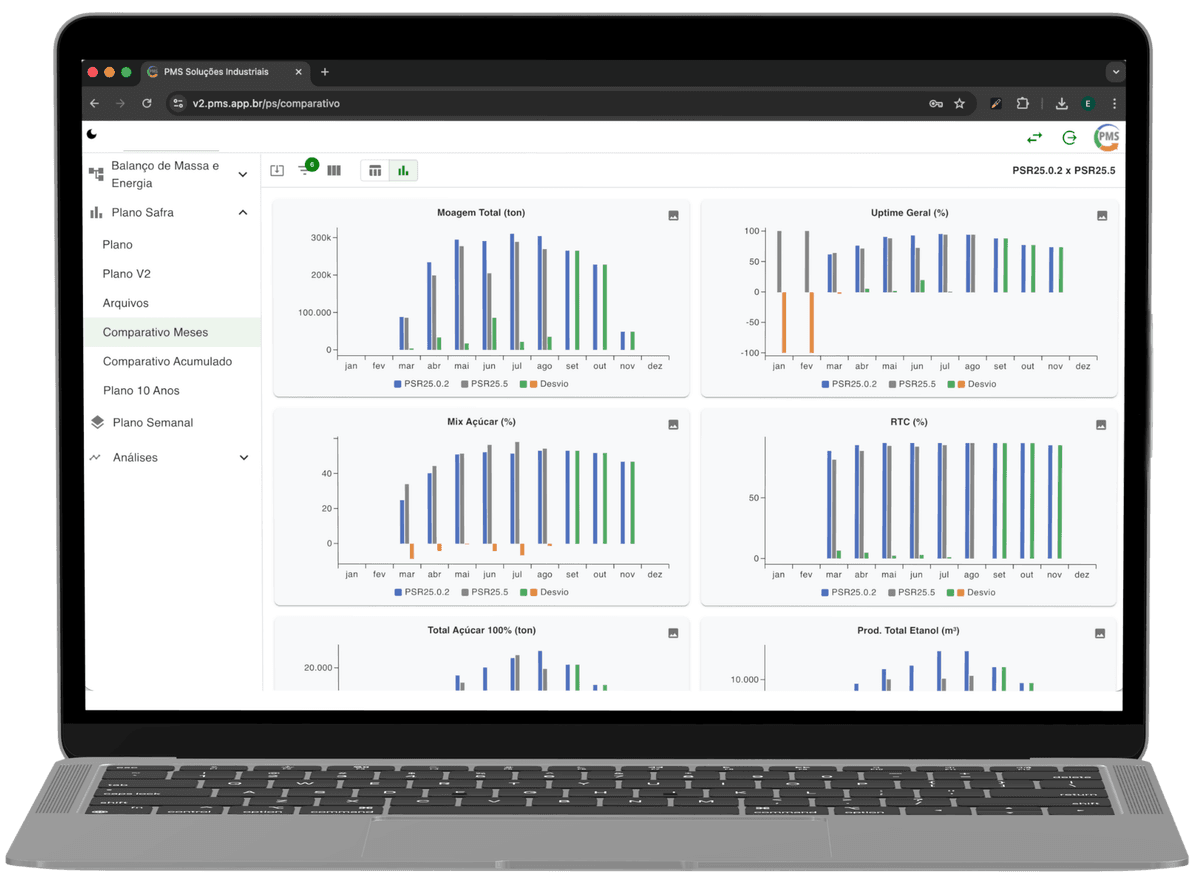Toggle dark mode moon icon
The height and width of the screenshot is (874, 1200).
pos(93,135)
